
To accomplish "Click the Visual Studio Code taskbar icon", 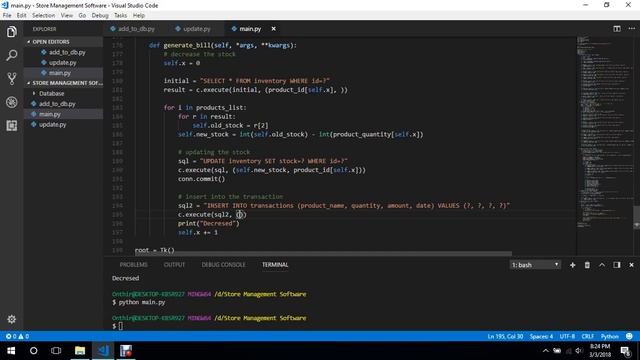I will click(103, 351).
